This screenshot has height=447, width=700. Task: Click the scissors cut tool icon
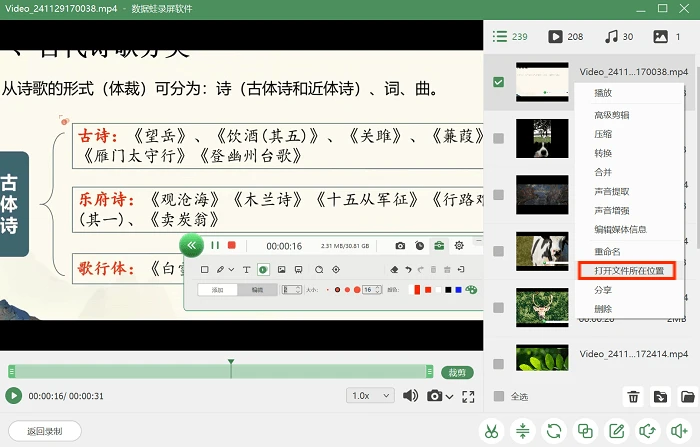[492, 431]
